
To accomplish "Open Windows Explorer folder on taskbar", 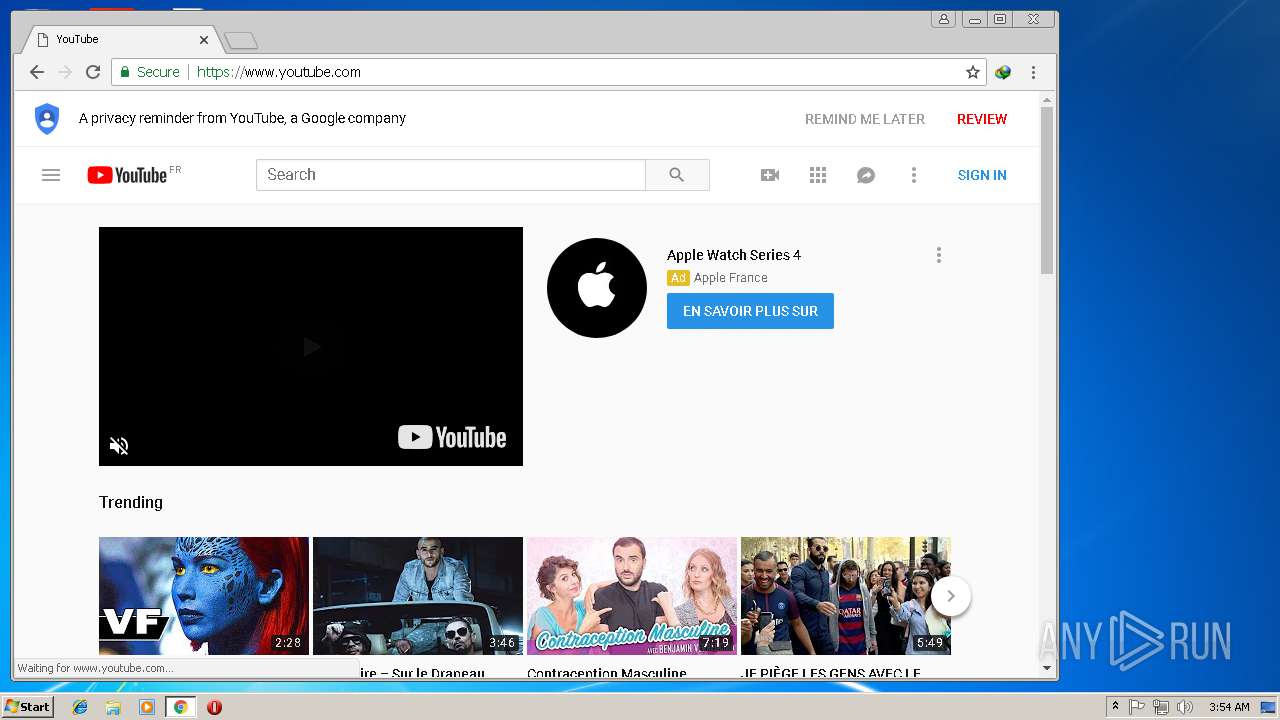I will coord(113,707).
